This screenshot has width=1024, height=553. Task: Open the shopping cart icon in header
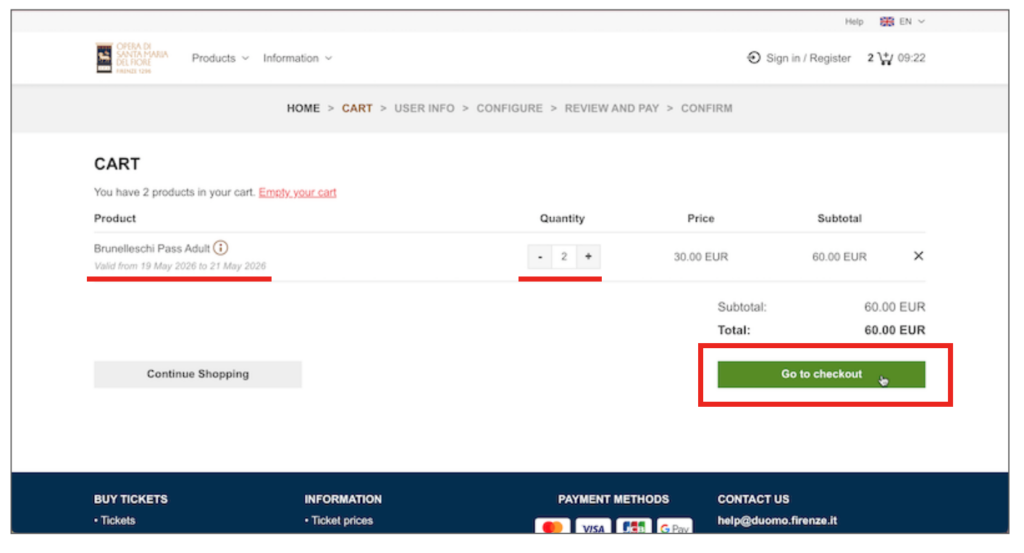[884, 58]
